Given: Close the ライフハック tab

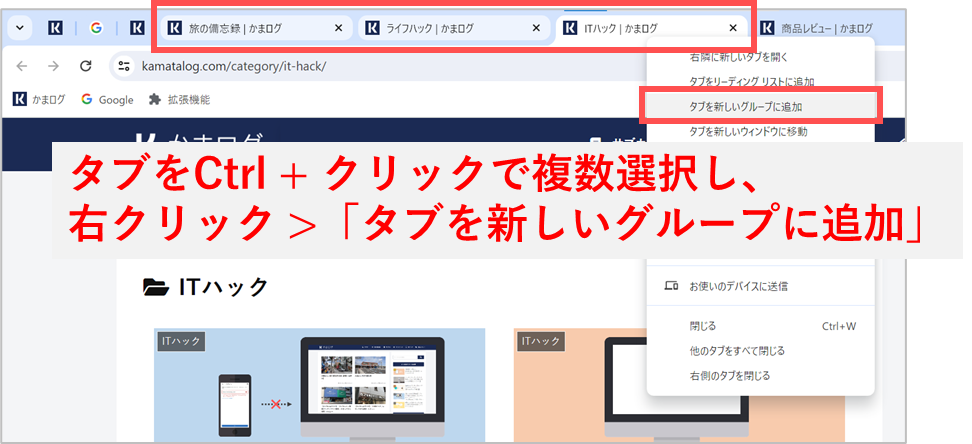Looking at the screenshot, I should 536,28.
